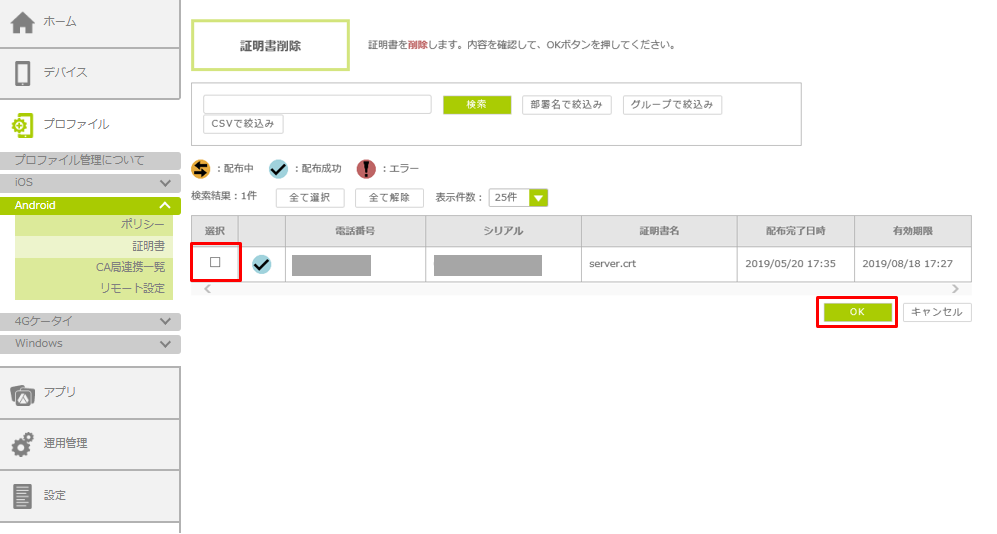The height and width of the screenshot is (534, 997).
Task: Click the 全て選択 button
Action: coord(310,198)
